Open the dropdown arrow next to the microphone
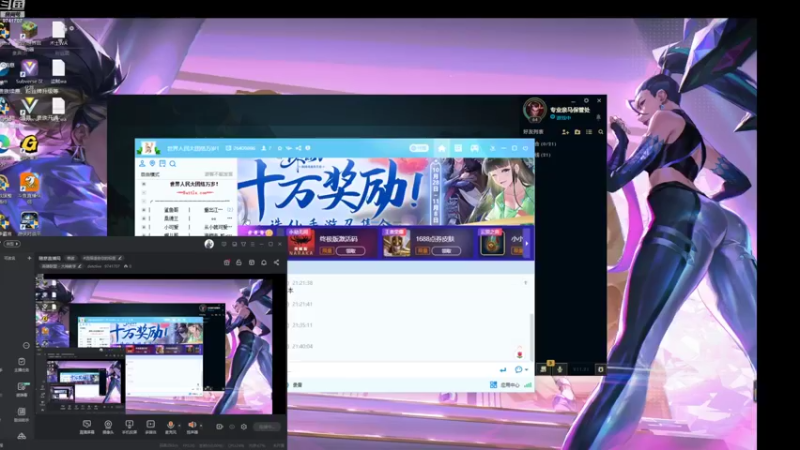This screenshot has height=450, width=800. [x=179, y=426]
